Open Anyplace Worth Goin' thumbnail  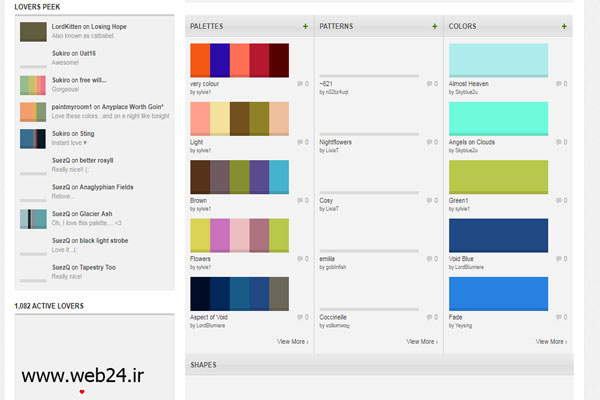click(x=33, y=112)
